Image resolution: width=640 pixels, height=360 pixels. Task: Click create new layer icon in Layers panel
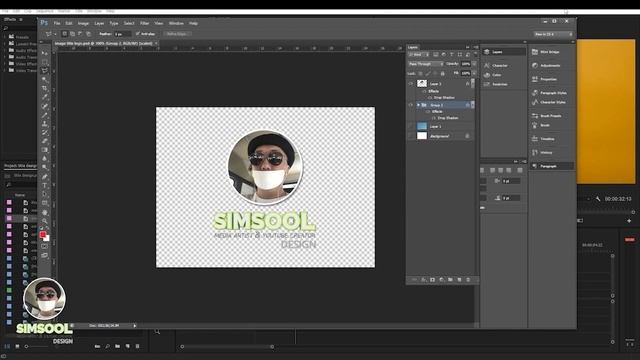point(459,280)
